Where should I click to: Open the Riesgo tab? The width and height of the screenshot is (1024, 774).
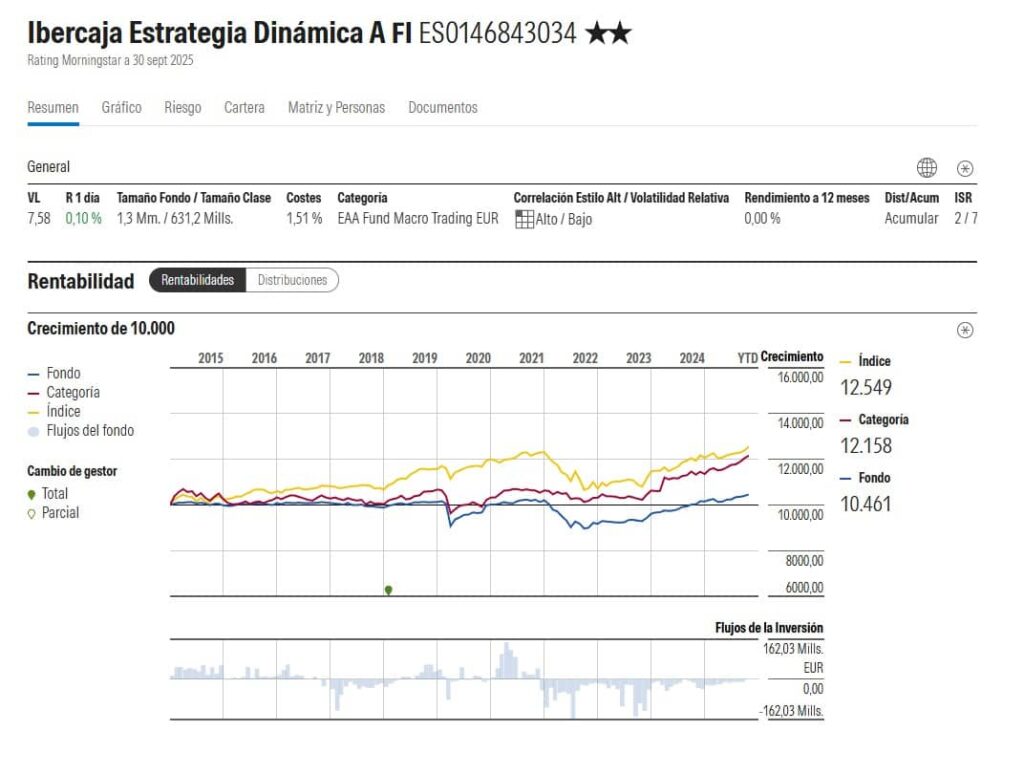point(183,107)
